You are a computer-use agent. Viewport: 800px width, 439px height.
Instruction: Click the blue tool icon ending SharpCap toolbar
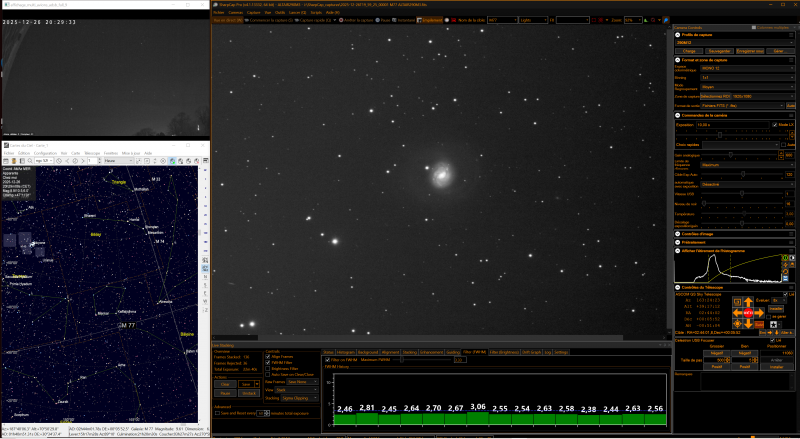click(x=667, y=20)
